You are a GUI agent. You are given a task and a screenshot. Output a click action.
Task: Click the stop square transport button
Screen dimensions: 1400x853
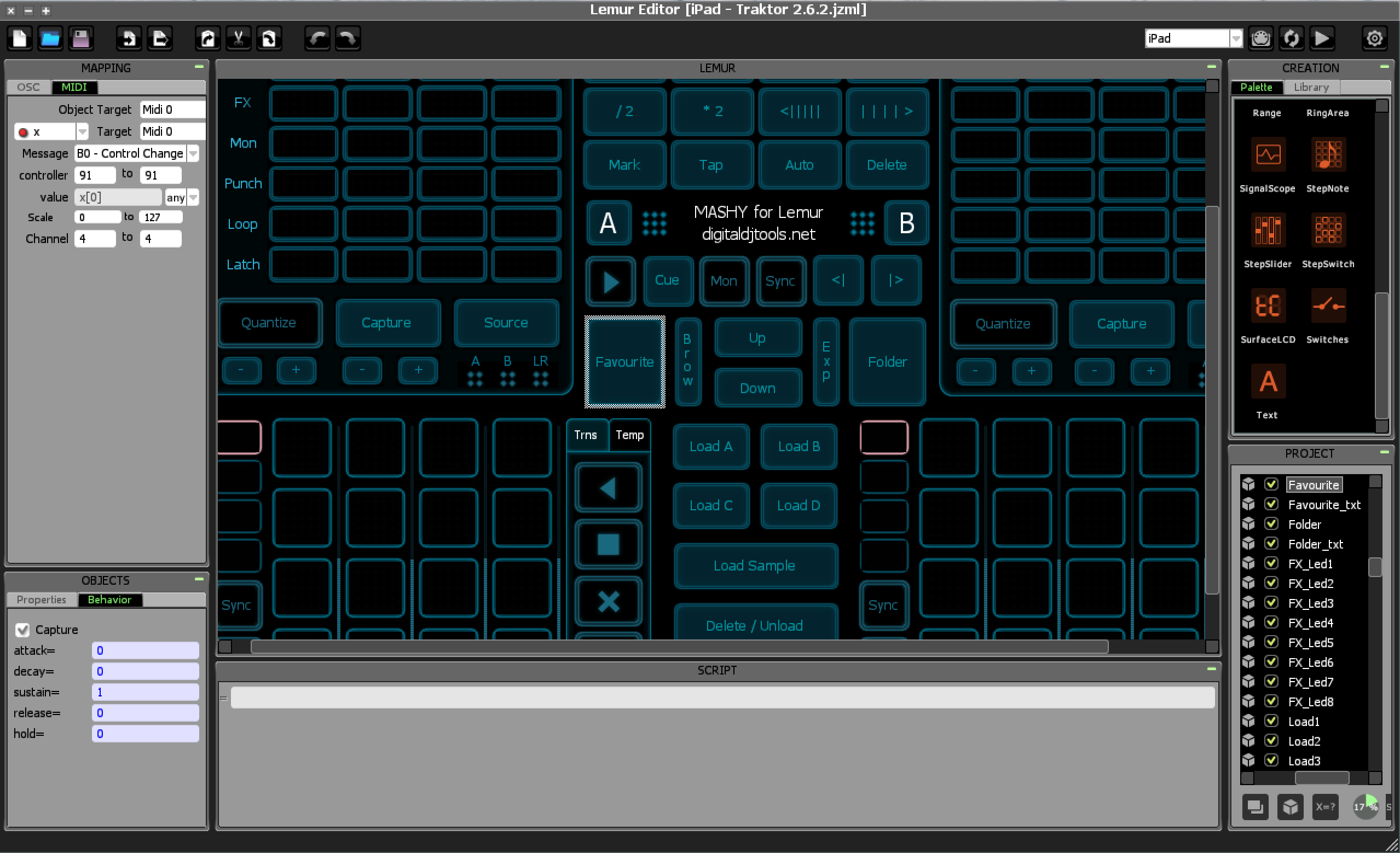[608, 544]
